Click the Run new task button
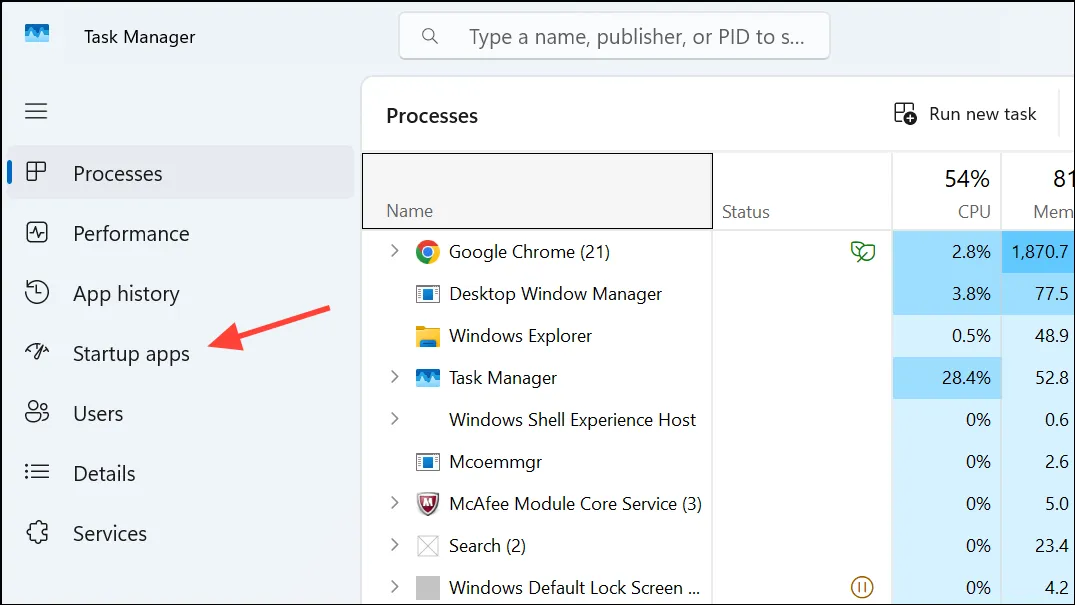 [965, 114]
